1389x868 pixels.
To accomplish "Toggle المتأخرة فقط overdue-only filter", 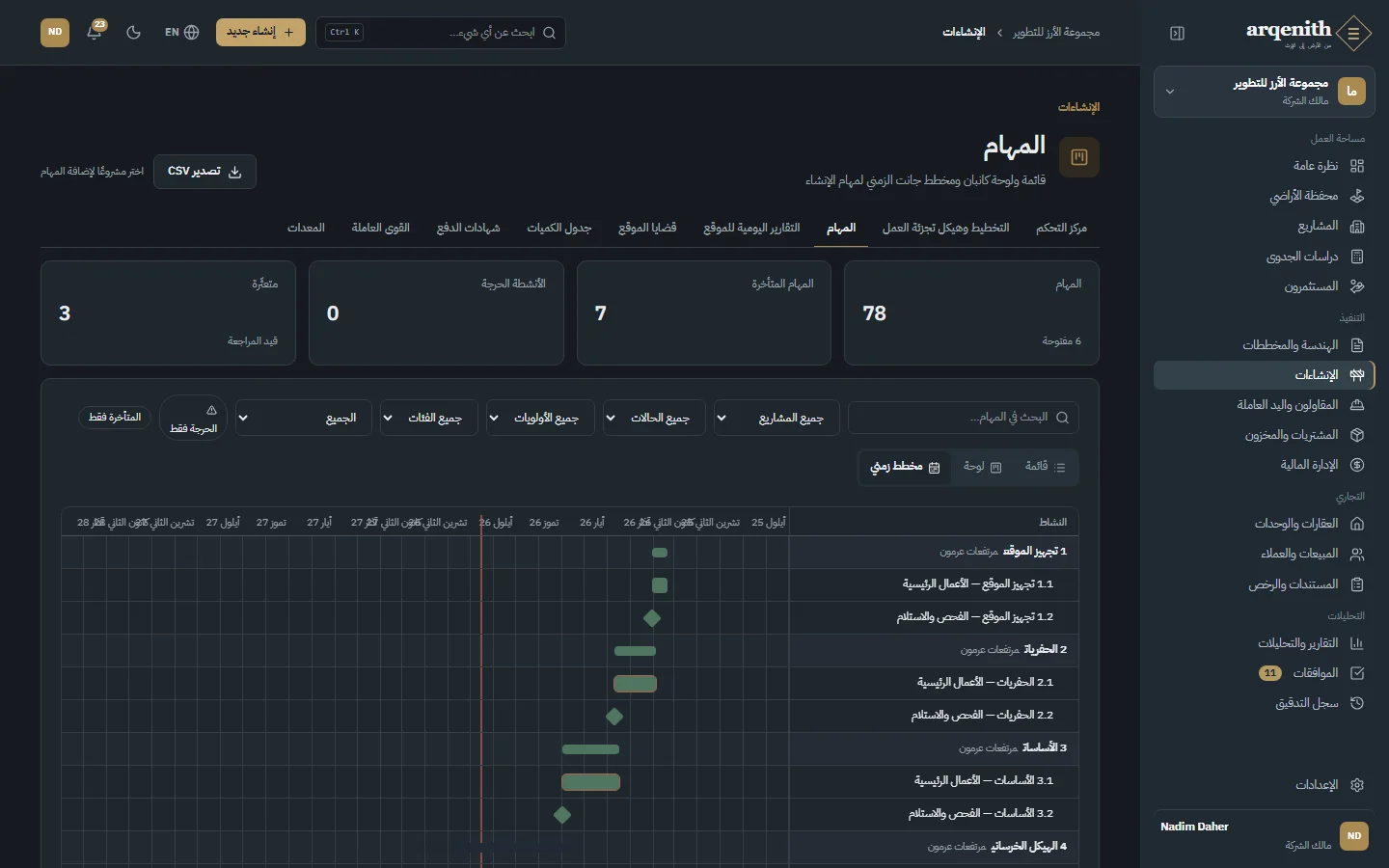I will click(x=115, y=418).
